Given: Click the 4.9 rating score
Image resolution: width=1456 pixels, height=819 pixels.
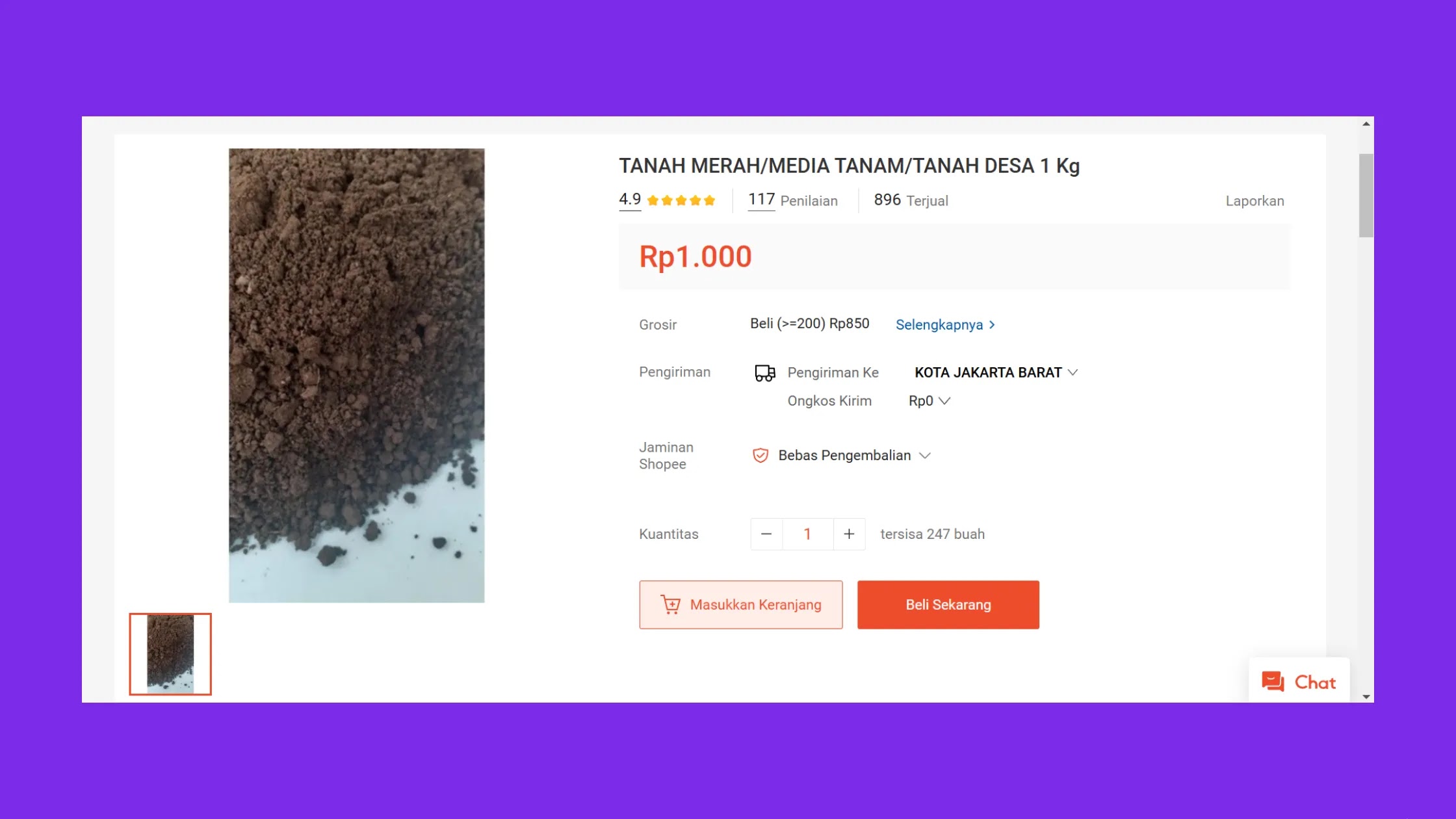Looking at the screenshot, I should (630, 199).
